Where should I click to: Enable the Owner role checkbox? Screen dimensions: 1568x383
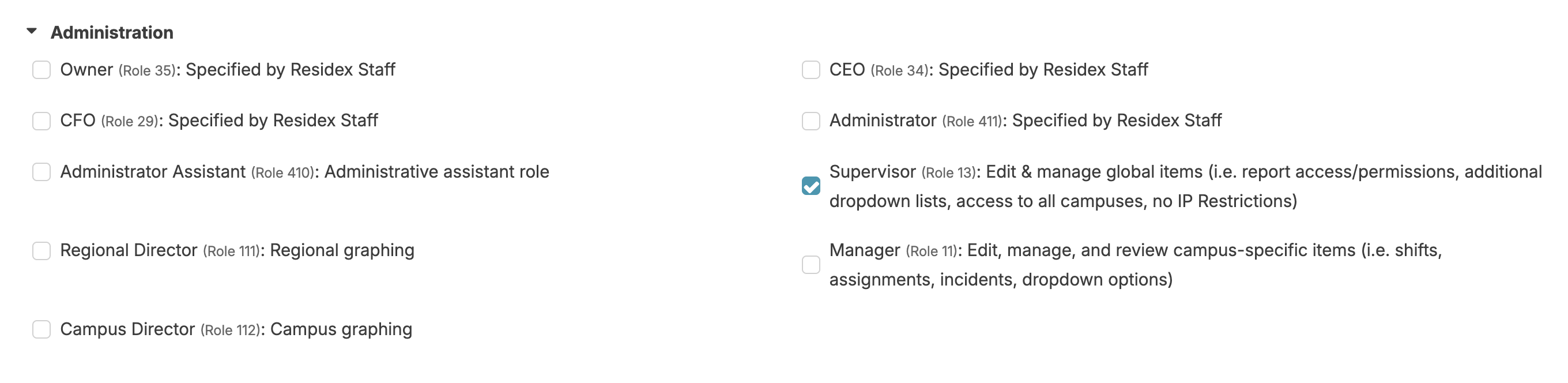click(42, 70)
